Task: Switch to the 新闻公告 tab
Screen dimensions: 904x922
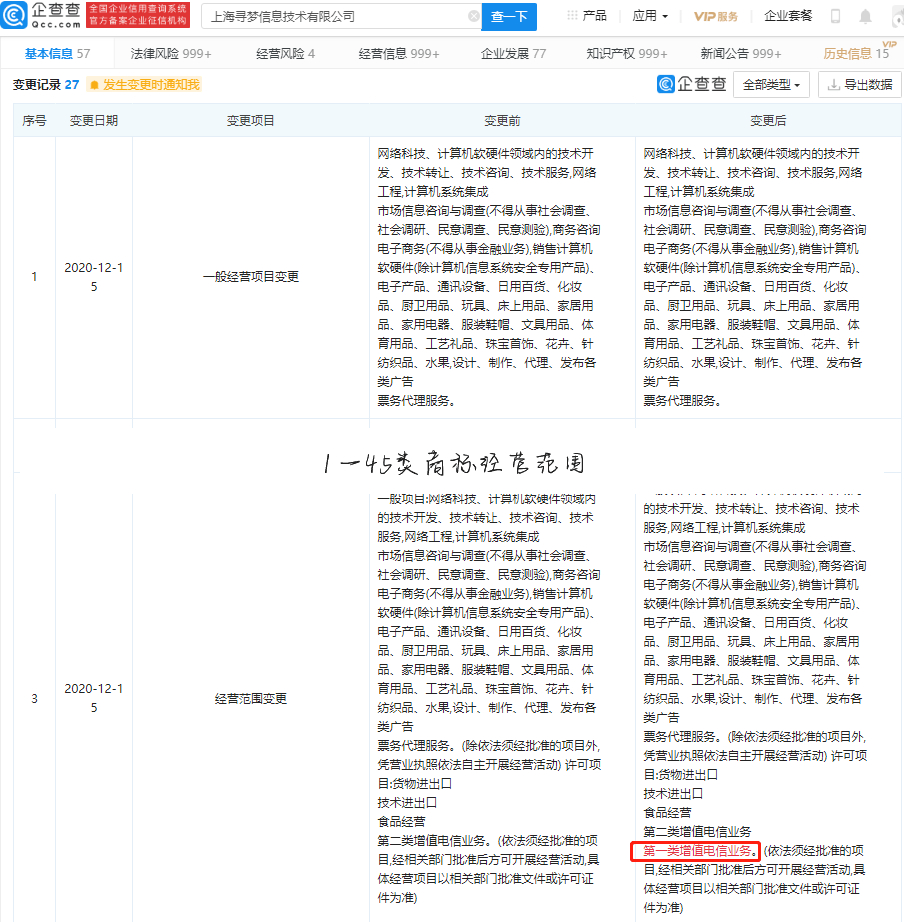Action: point(740,54)
